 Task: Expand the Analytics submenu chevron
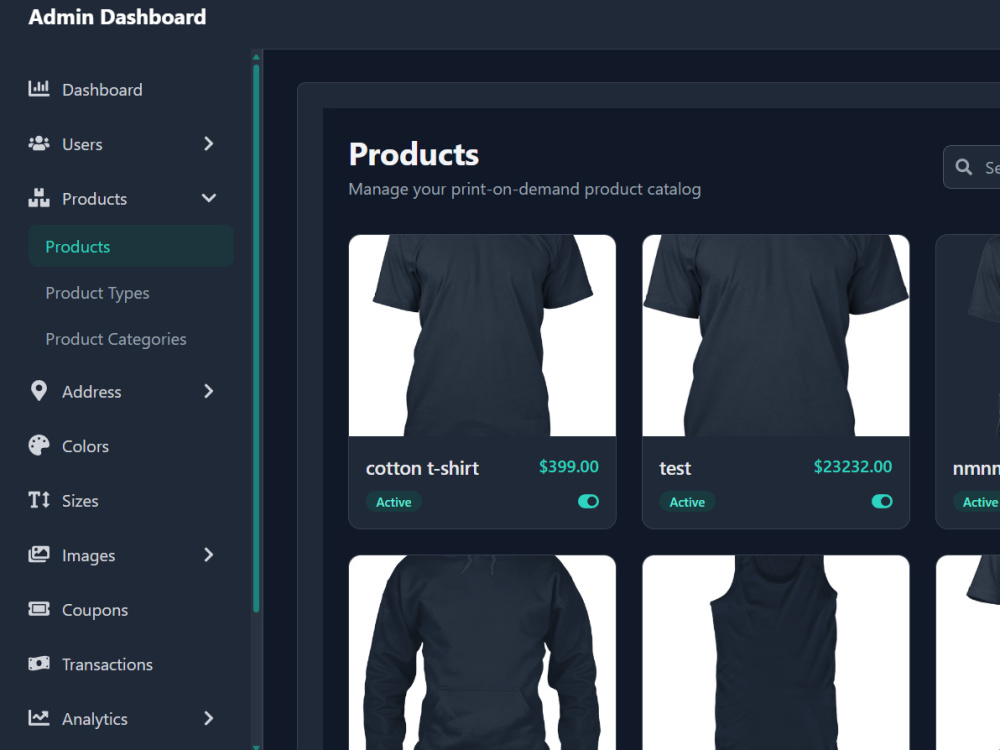coord(209,718)
